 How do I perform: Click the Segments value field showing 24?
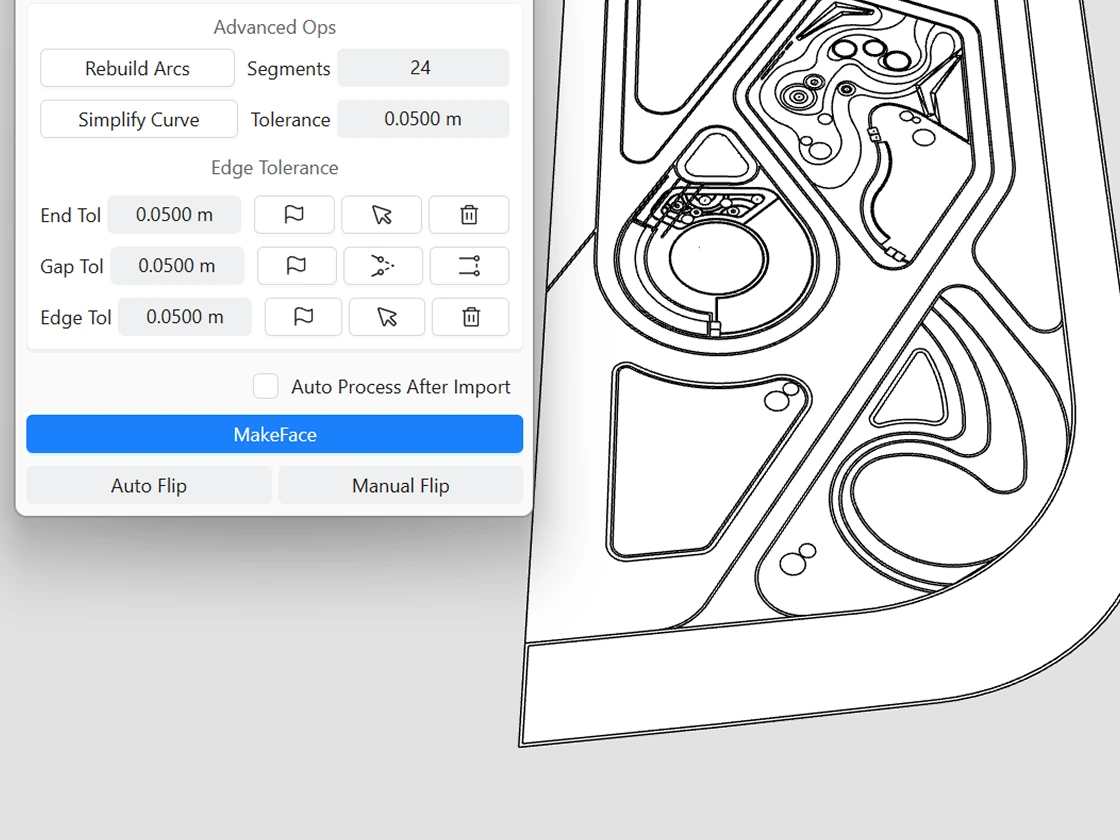point(422,68)
